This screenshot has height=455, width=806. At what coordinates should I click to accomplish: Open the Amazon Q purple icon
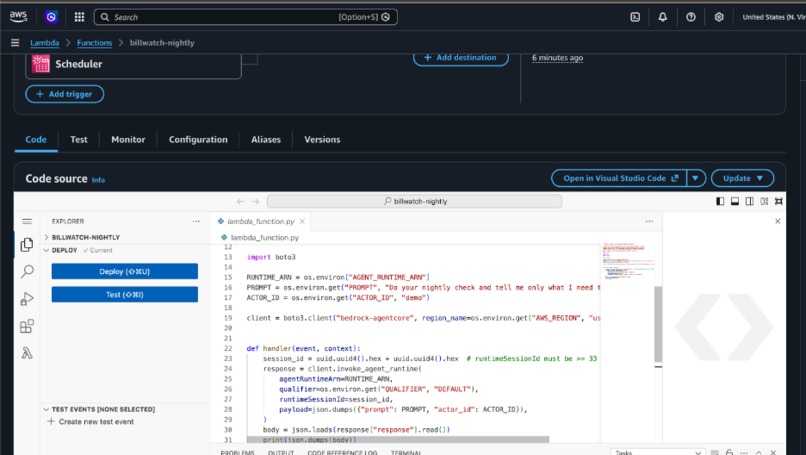51,17
